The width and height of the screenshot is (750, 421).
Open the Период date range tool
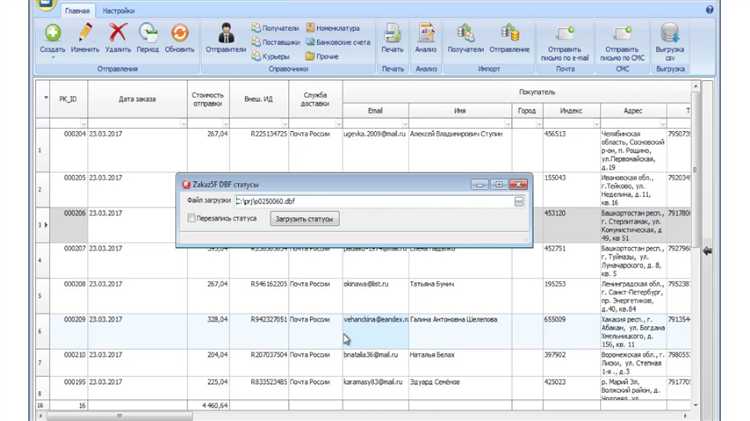pos(148,35)
